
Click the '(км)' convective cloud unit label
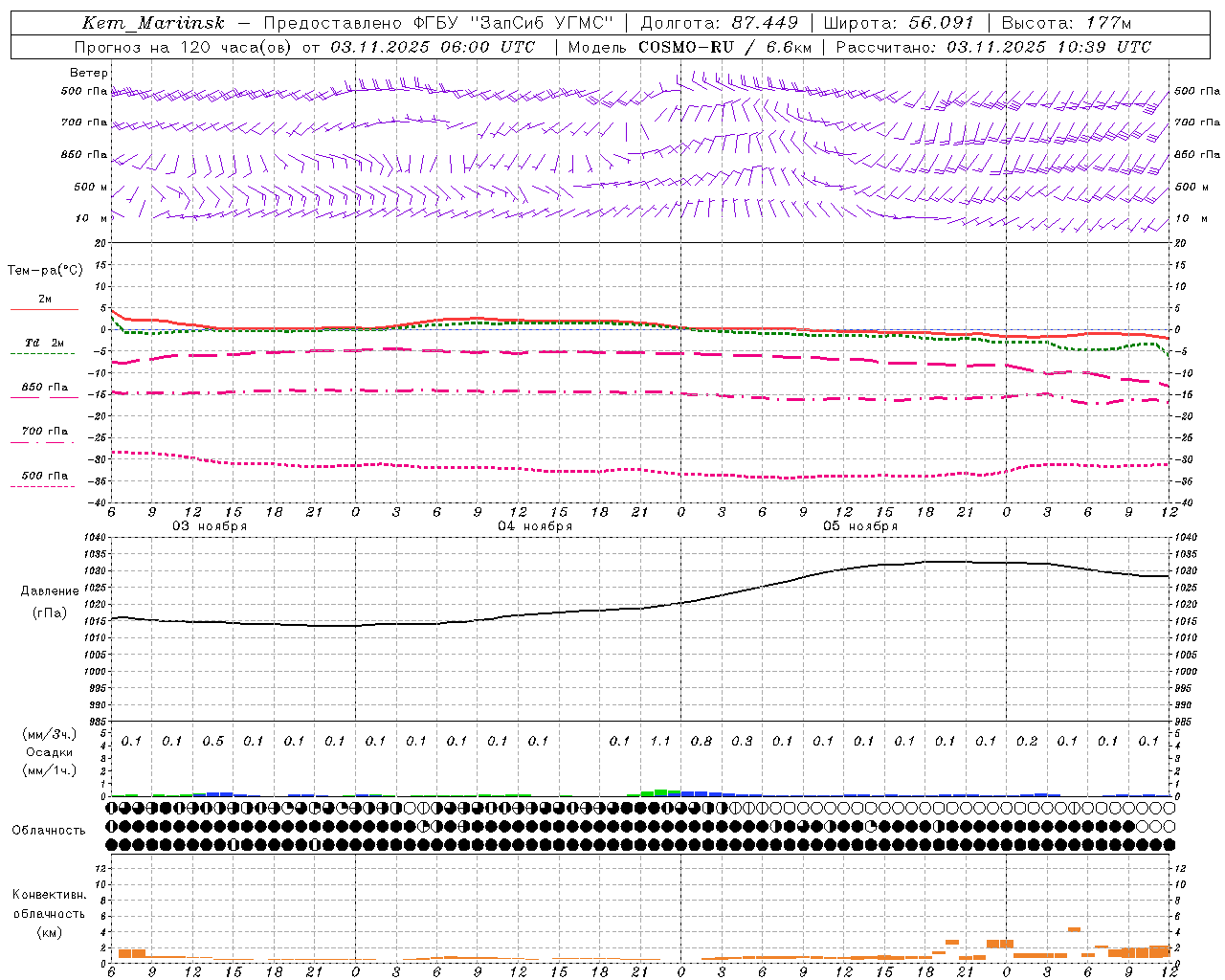point(49,932)
